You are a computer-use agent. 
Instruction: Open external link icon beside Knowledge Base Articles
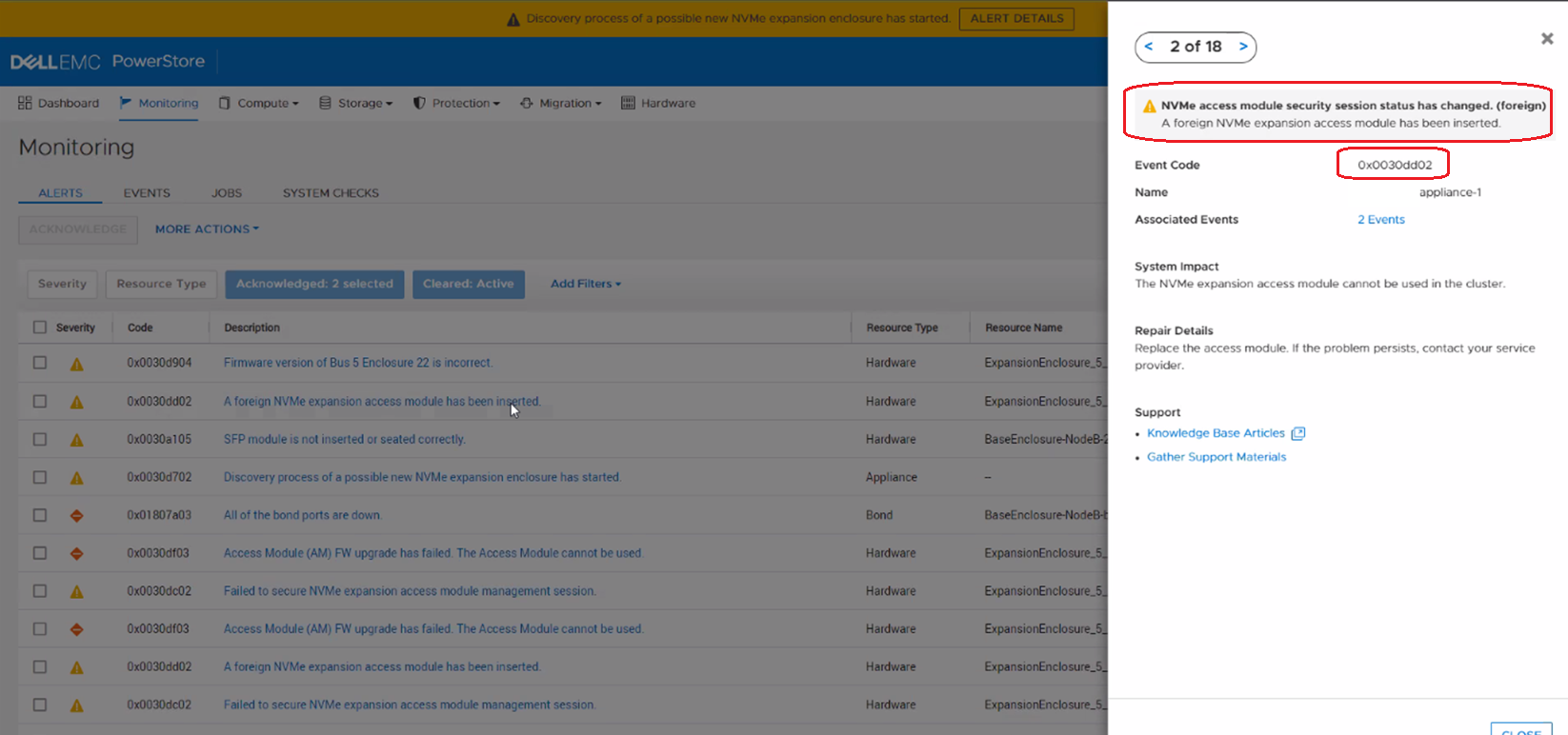[1297, 433]
